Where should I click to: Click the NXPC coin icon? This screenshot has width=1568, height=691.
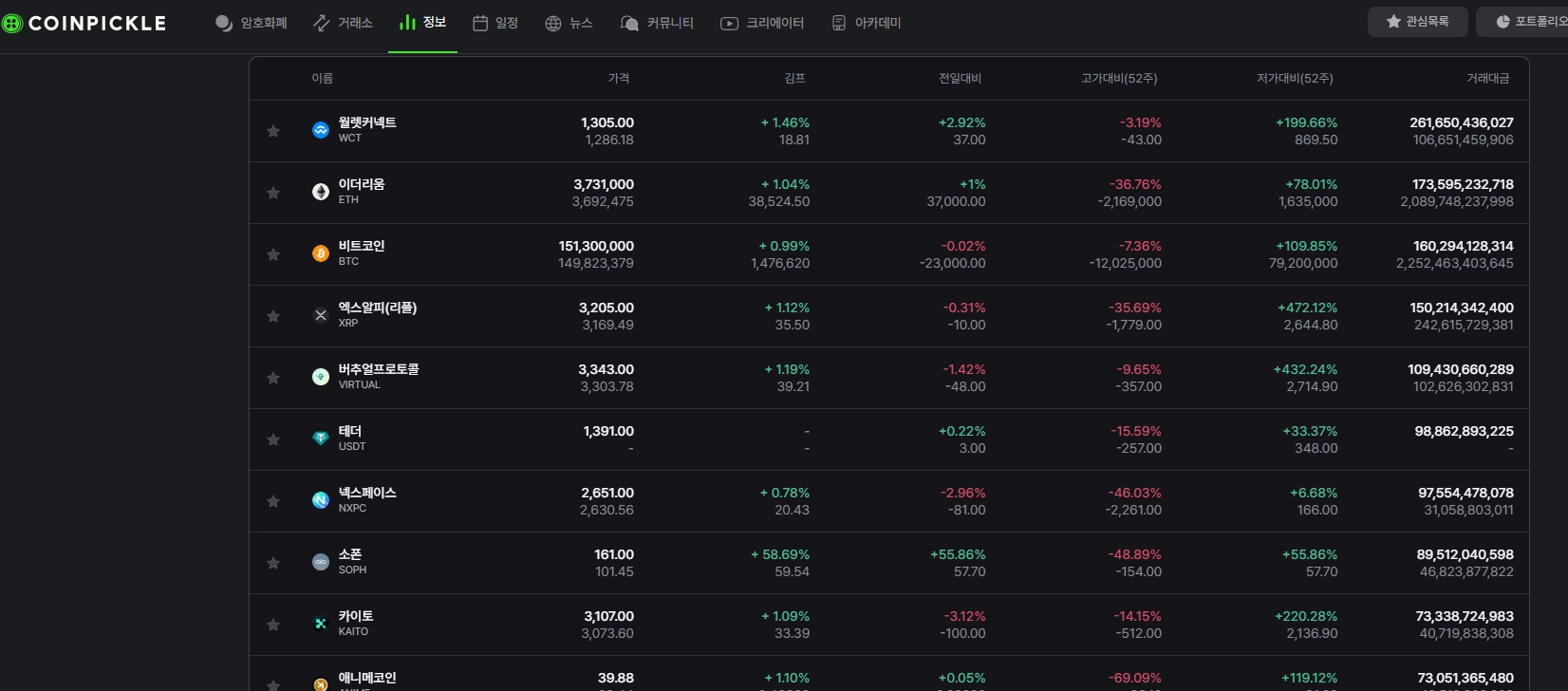coord(321,500)
